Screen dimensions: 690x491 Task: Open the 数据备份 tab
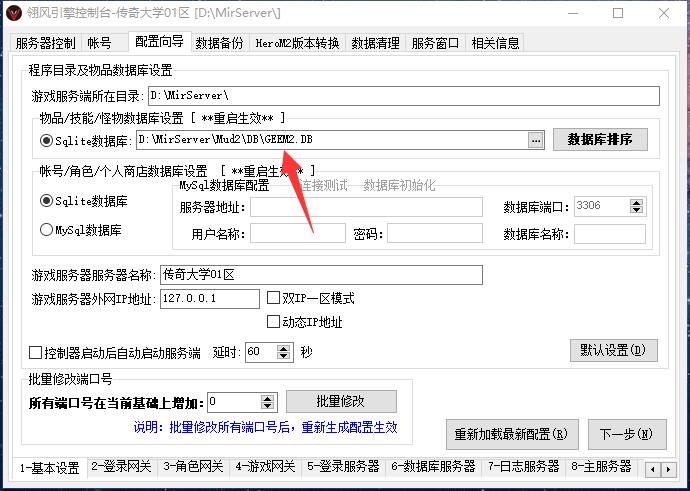[x=219, y=43]
